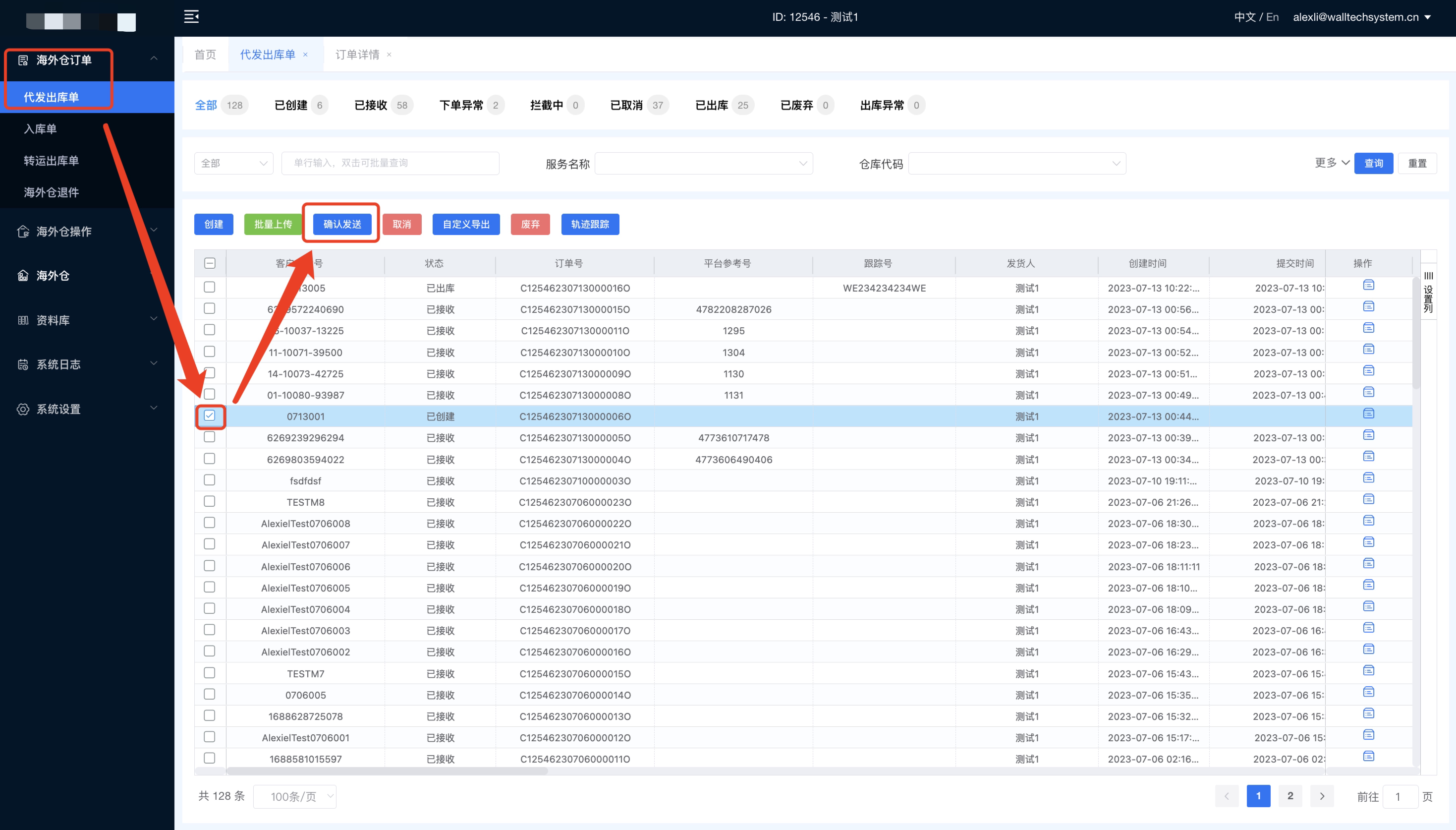The width and height of the screenshot is (1456, 830).
Task: Click the vertical table scrollbar
Action: coord(1416,334)
